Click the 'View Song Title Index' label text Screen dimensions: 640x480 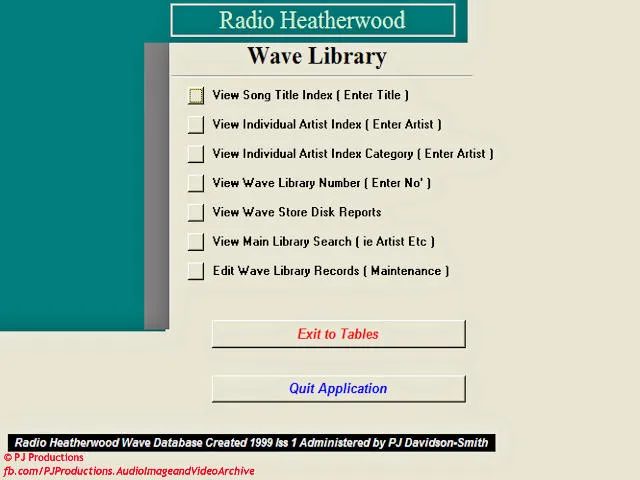point(310,96)
